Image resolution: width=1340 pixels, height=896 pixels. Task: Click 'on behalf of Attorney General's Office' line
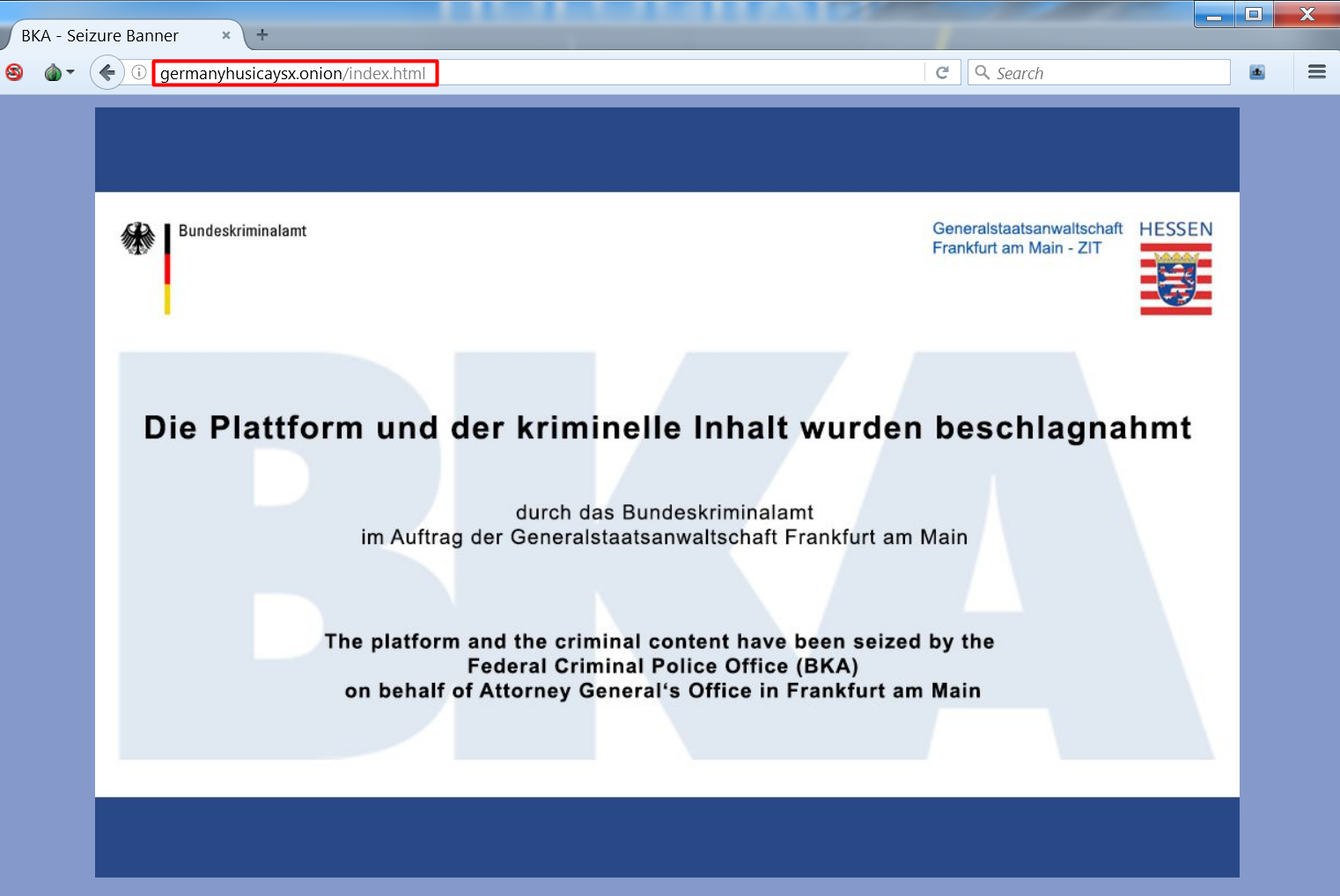[x=663, y=691]
